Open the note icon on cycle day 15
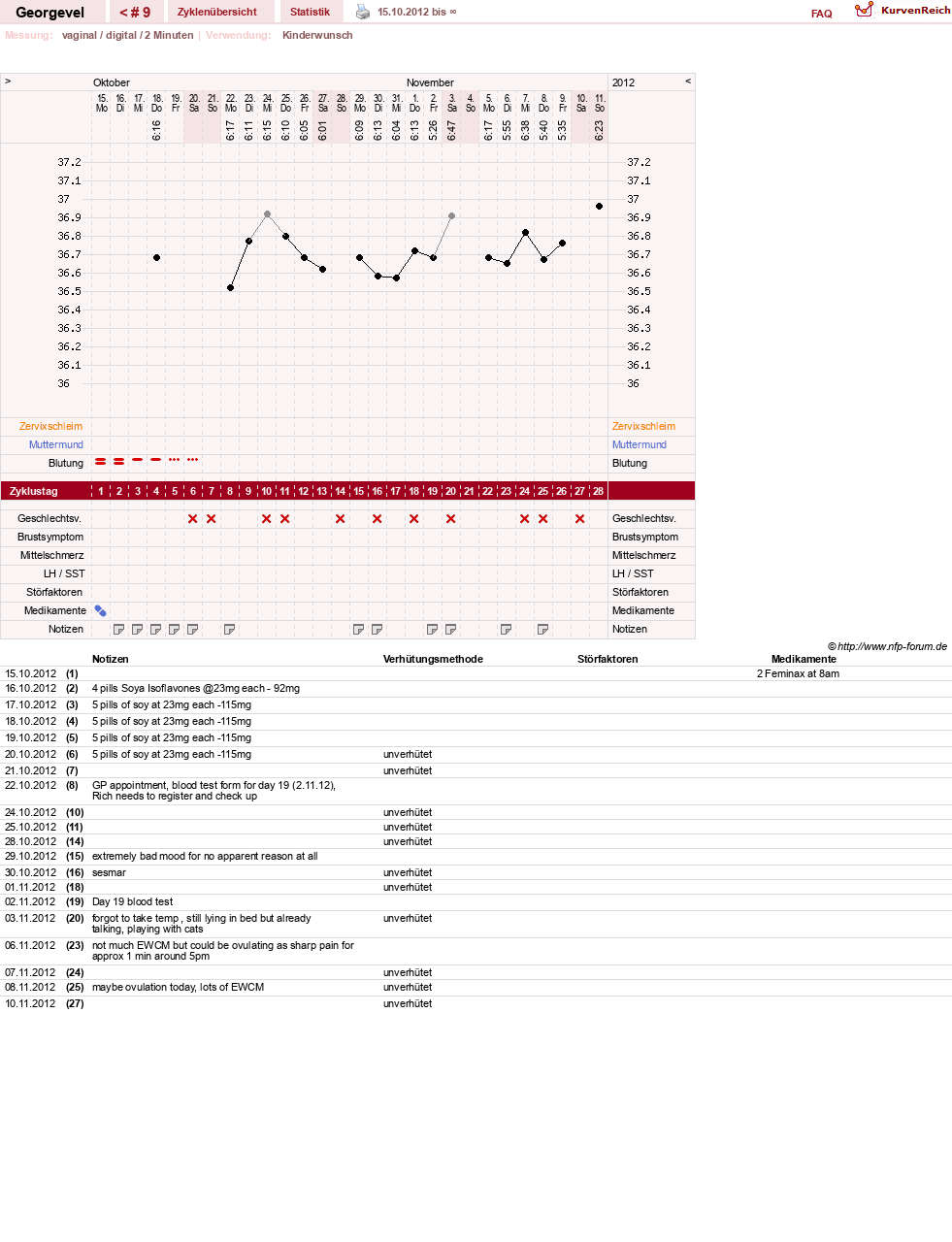Screen dimensions: 952x1242 (358, 629)
